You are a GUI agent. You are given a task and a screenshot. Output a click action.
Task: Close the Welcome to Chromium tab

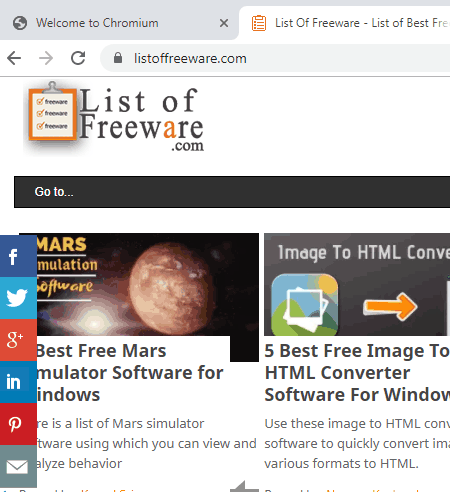click(x=224, y=23)
